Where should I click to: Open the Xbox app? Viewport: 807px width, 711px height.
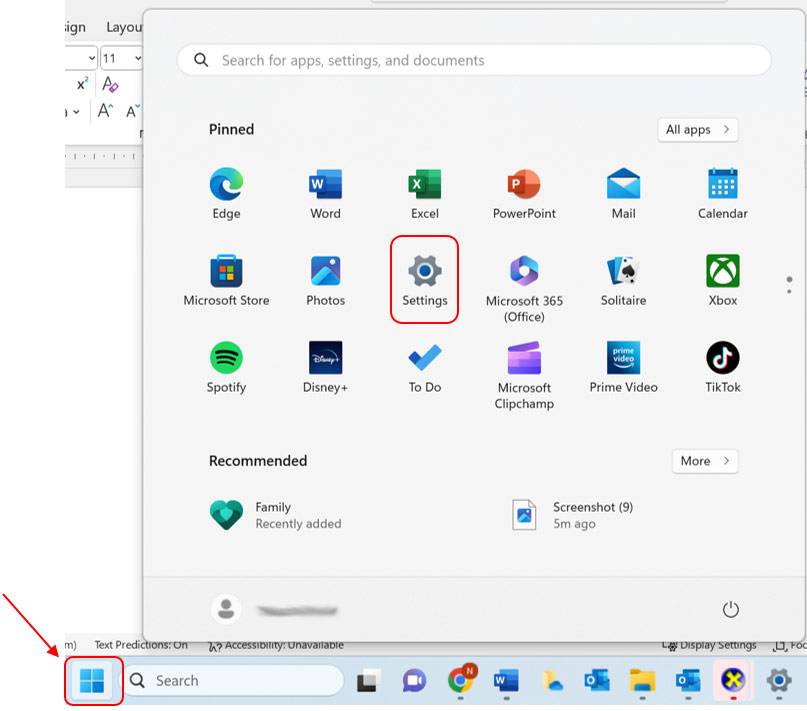point(723,280)
